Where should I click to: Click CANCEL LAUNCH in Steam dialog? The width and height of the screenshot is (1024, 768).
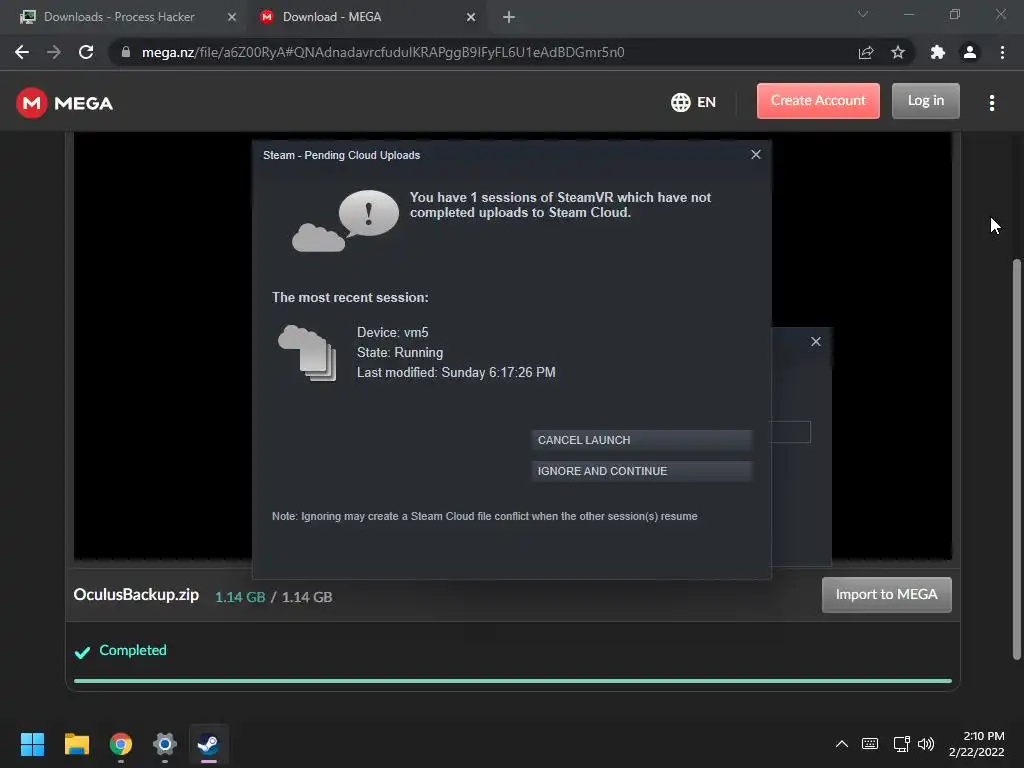(x=642, y=440)
